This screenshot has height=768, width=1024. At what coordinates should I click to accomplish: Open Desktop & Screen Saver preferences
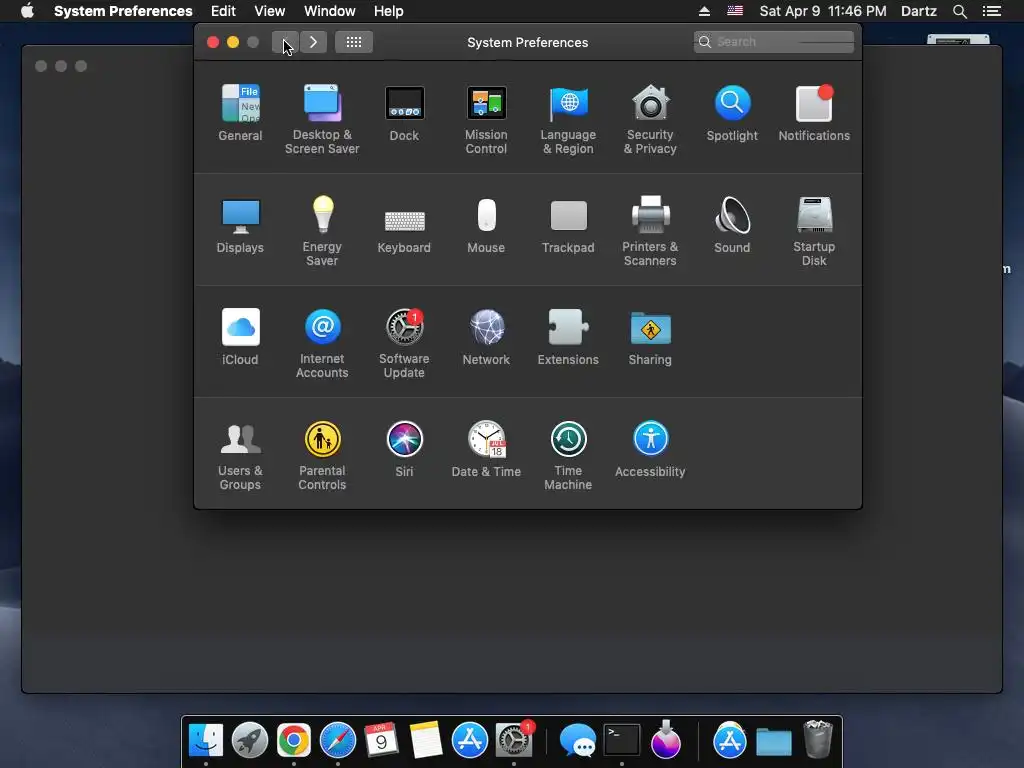pyautogui.click(x=322, y=120)
